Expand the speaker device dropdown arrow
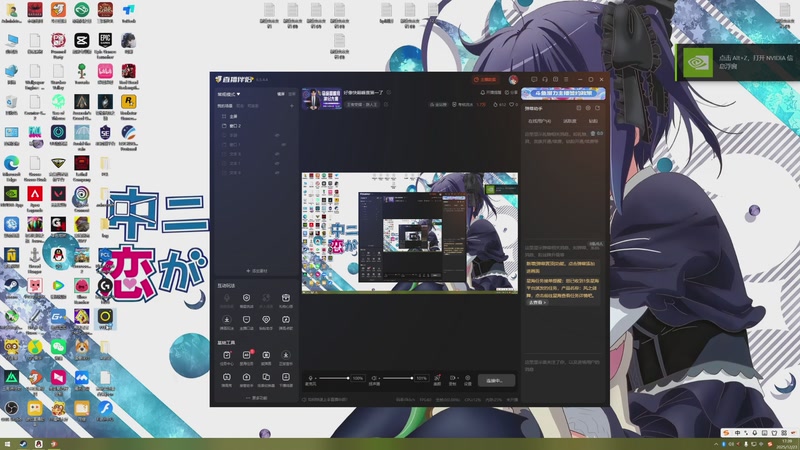The height and width of the screenshot is (450, 800). 379,379
